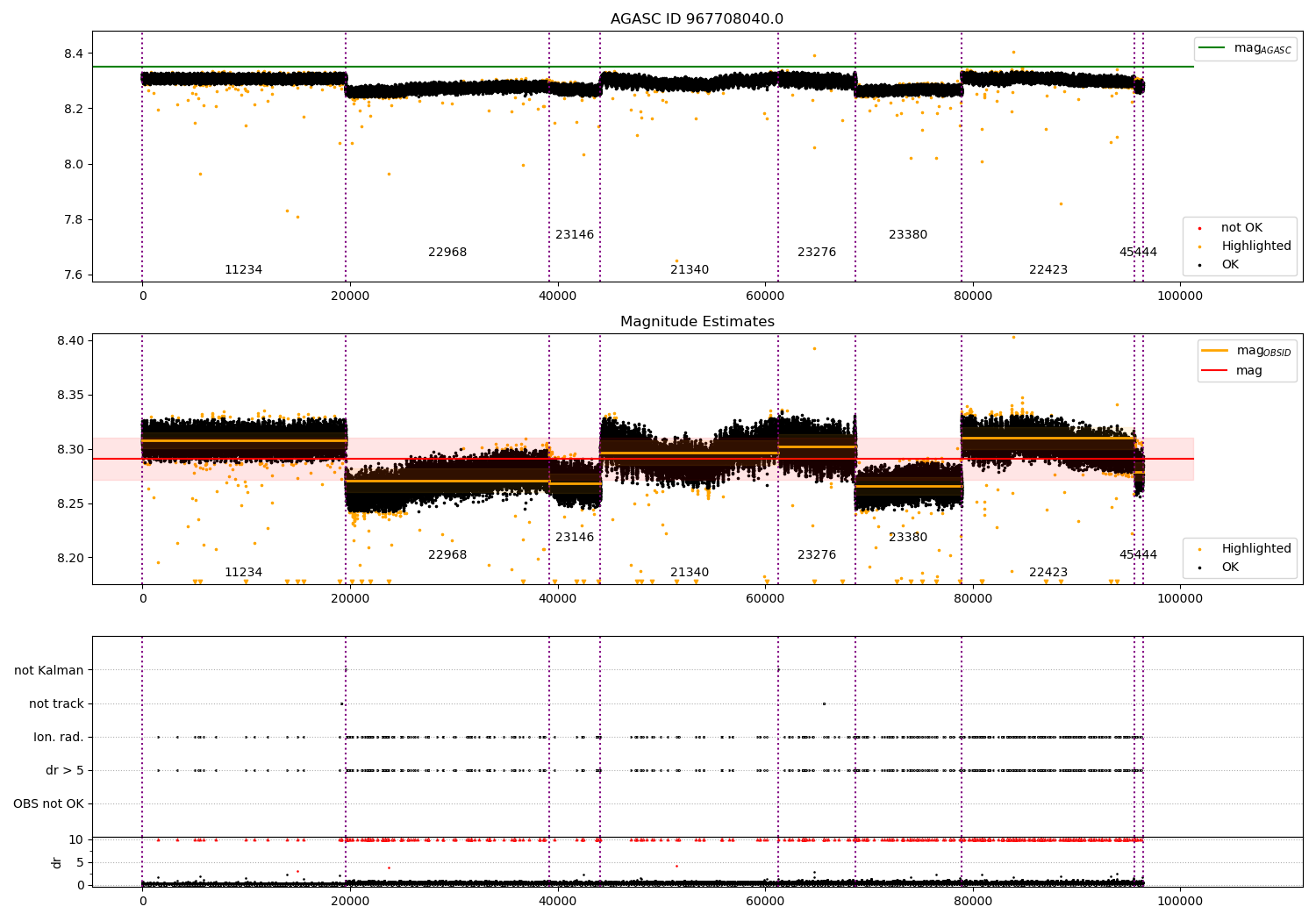1316x921 pixels.
Task: Click obsid label 22968 in Magnitude Estimates plot
Action: [447, 555]
